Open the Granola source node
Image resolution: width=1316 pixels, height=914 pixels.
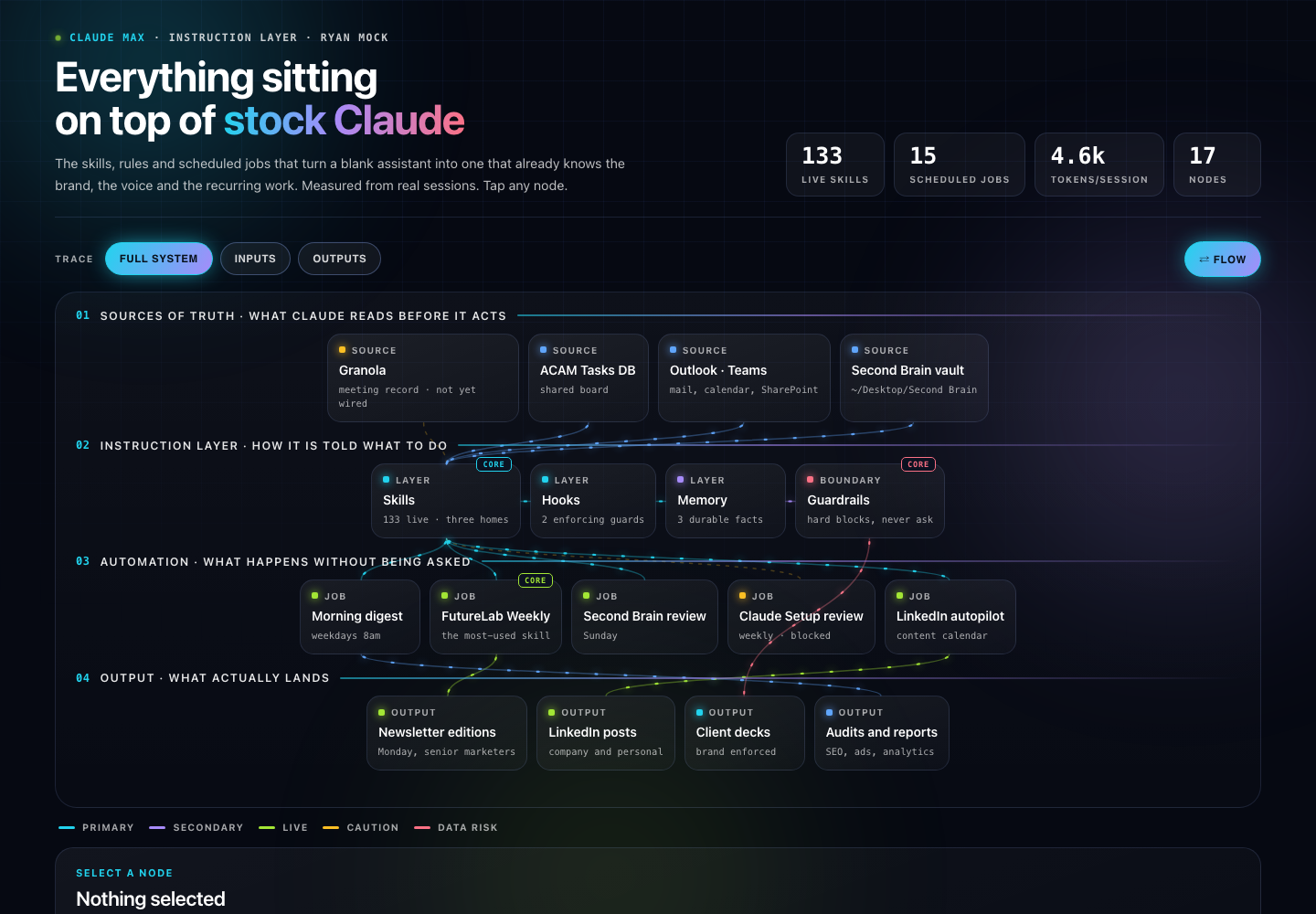(423, 377)
